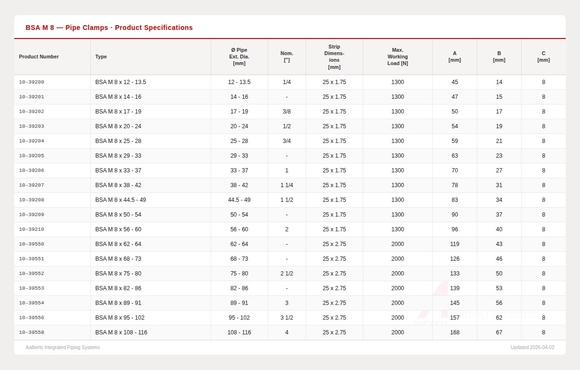
Task: Click the nominal size 2 1/2 cell
Action: [287, 273]
